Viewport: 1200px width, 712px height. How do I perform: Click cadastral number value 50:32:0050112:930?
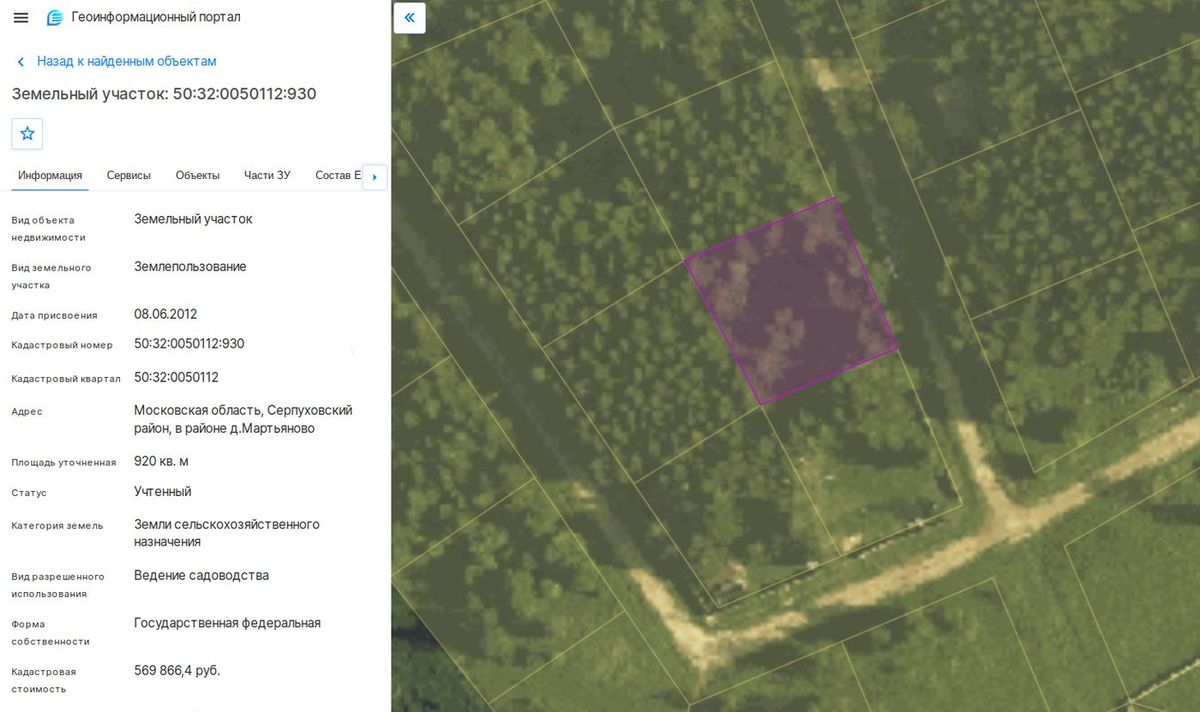click(x=189, y=344)
